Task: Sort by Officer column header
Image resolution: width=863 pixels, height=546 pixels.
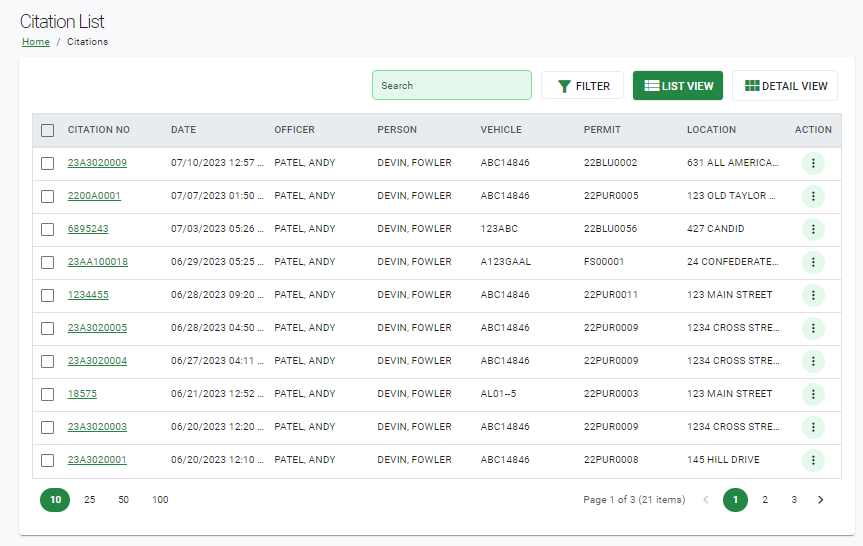Action: [x=294, y=130]
